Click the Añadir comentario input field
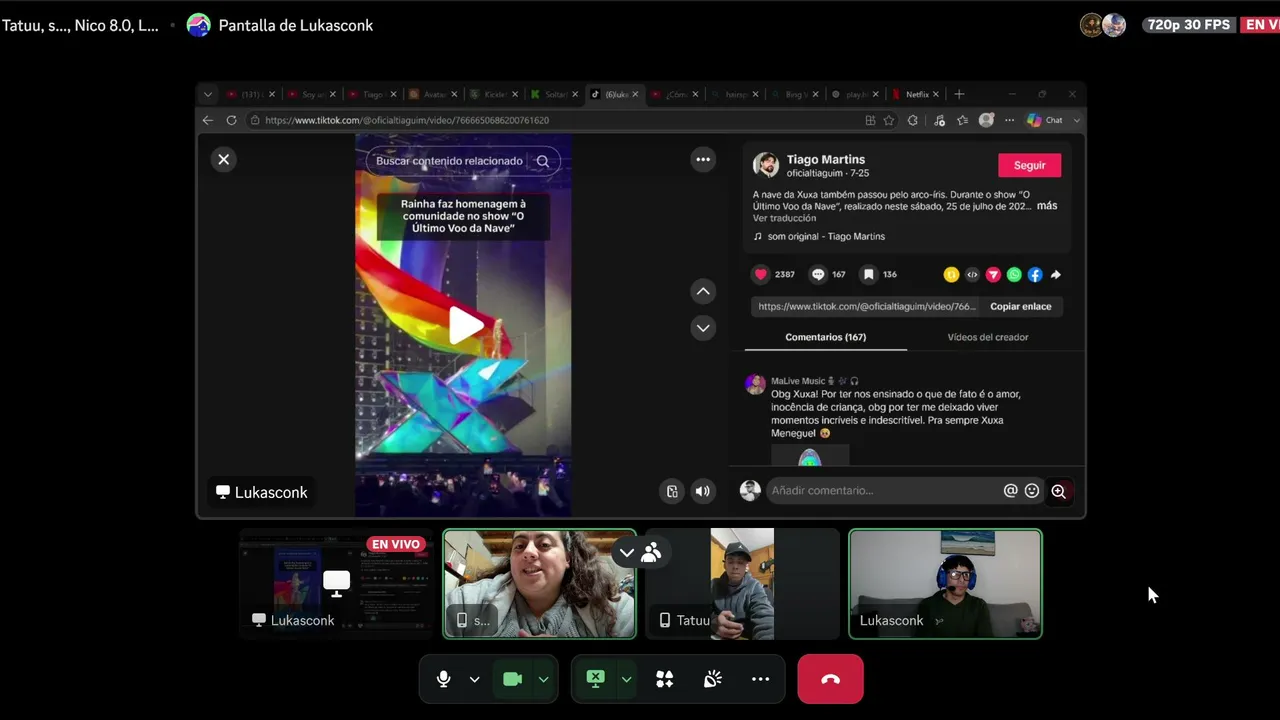Screen dimensions: 1280x720 885,491
